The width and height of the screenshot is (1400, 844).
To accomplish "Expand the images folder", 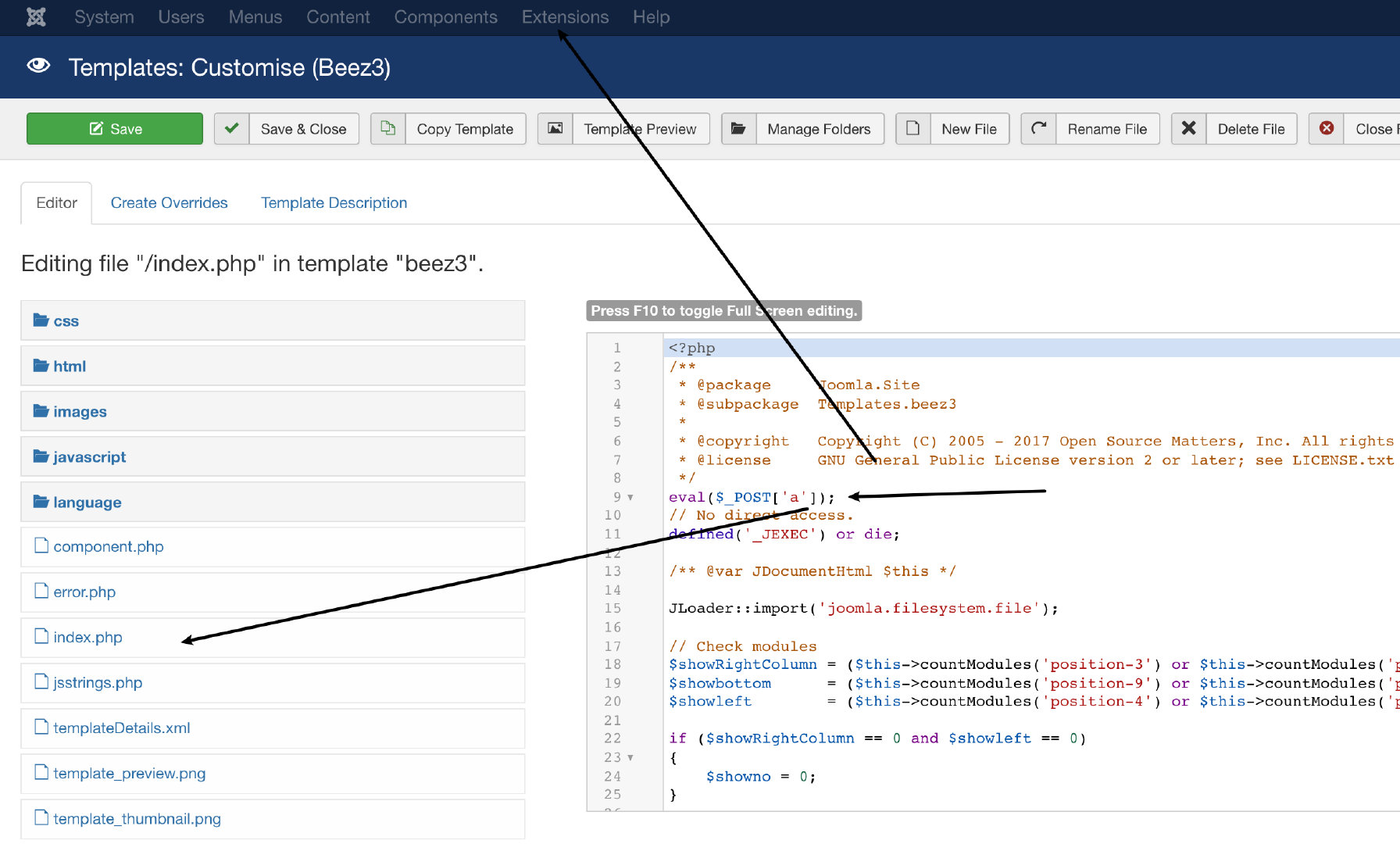I will (273, 411).
